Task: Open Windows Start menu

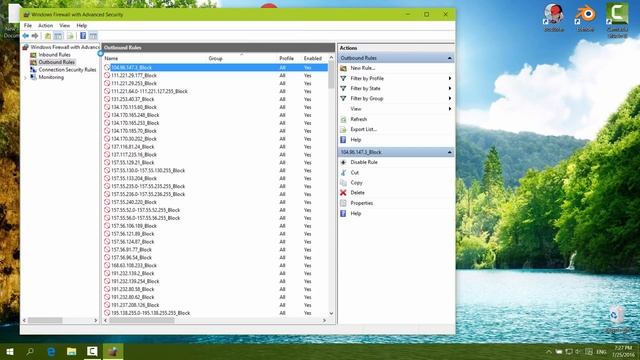Action: 10,351
